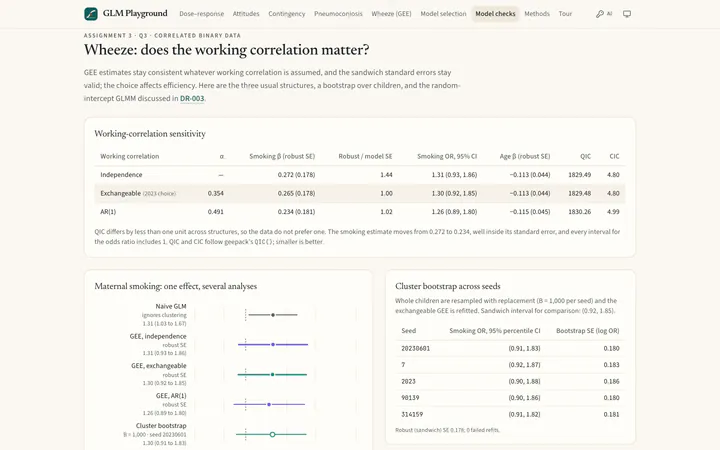The height and width of the screenshot is (450, 720).
Task: Click seed 20230601 in bootstrap table
Action: pyautogui.click(x=416, y=348)
